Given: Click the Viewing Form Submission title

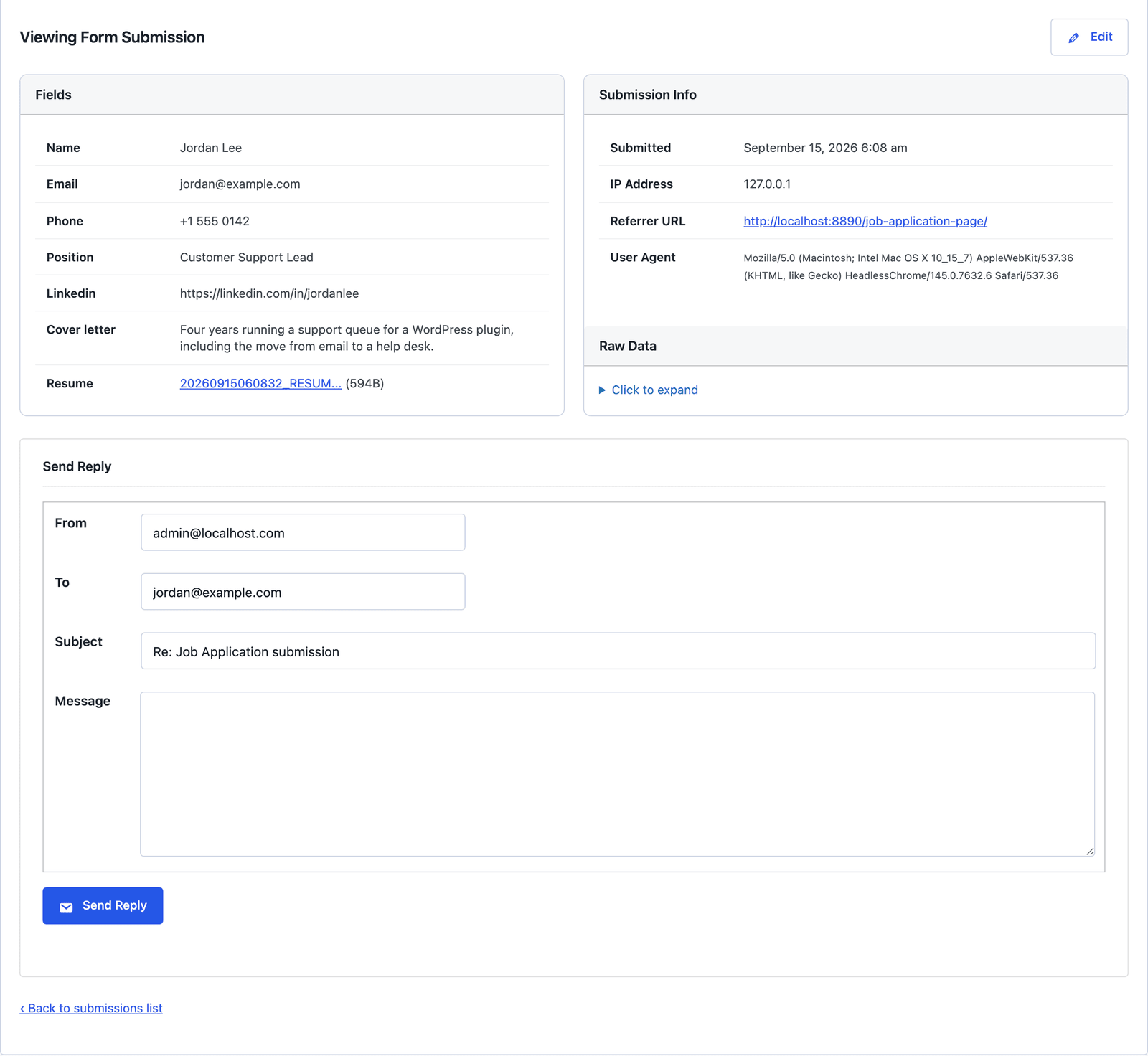Looking at the screenshot, I should click(x=112, y=37).
